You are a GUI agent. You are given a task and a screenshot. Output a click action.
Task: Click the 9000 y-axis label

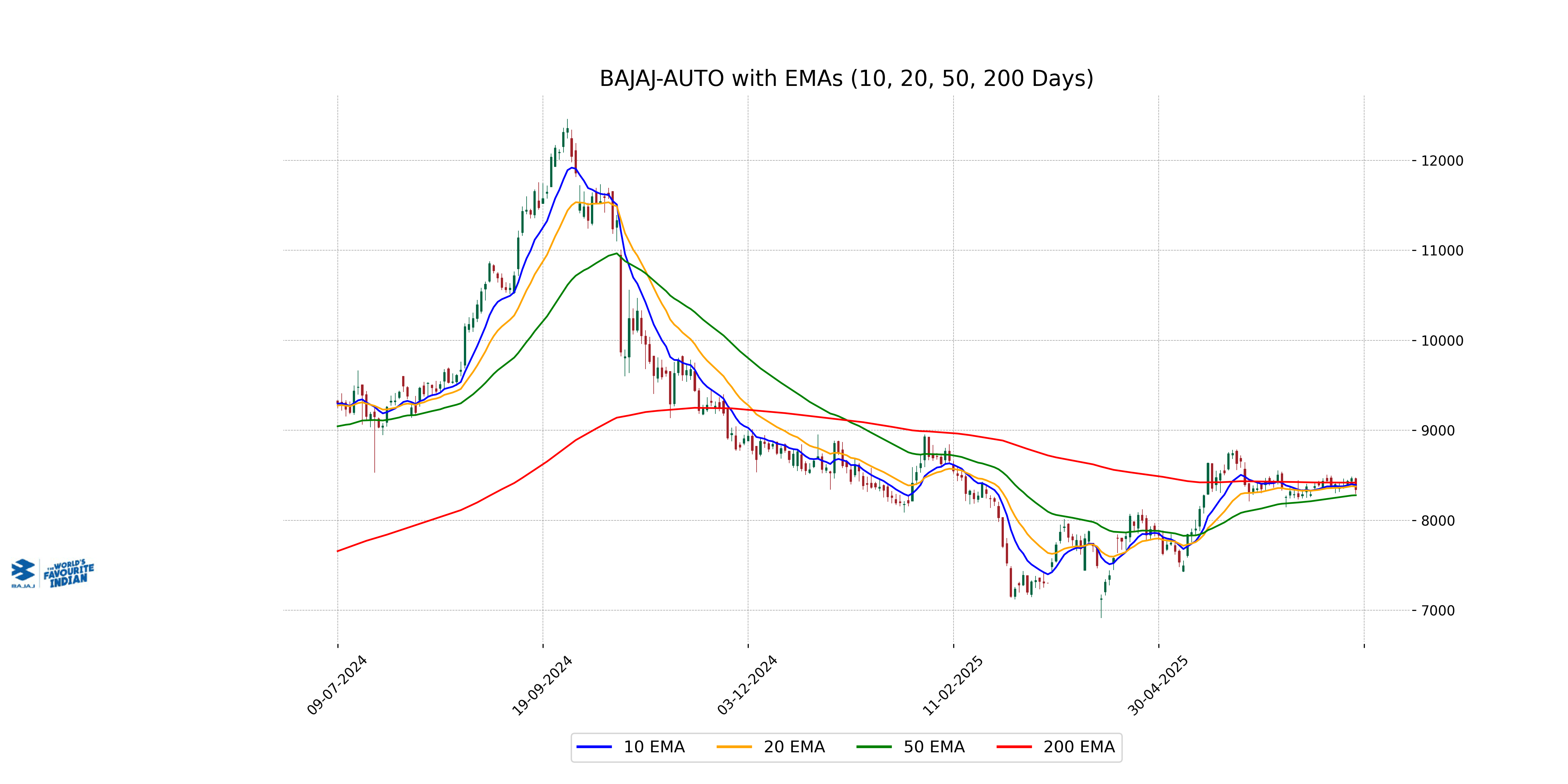pos(1438,431)
